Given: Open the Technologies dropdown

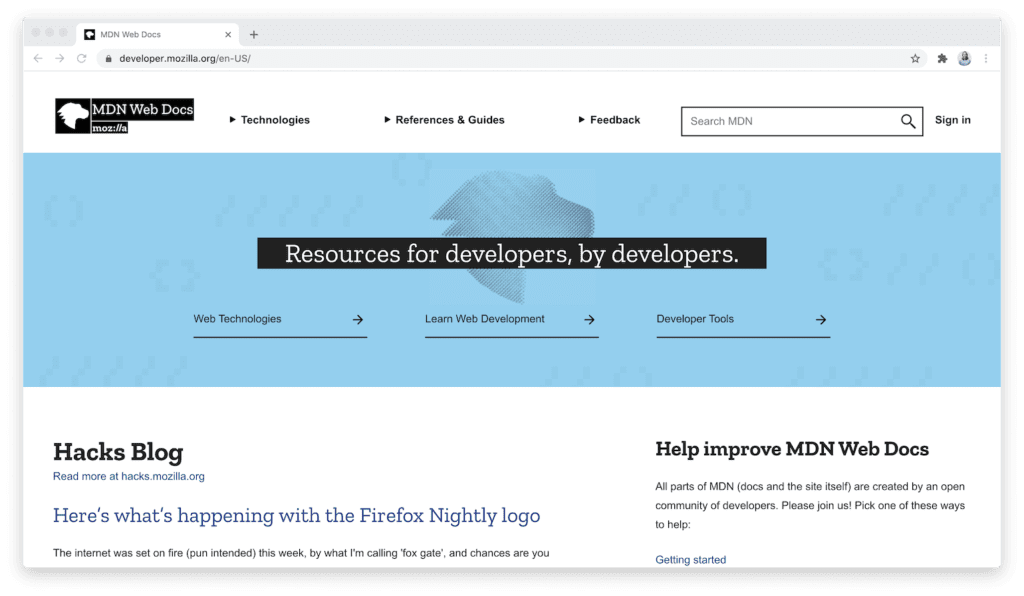Looking at the screenshot, I should click(x=268, y=119).
